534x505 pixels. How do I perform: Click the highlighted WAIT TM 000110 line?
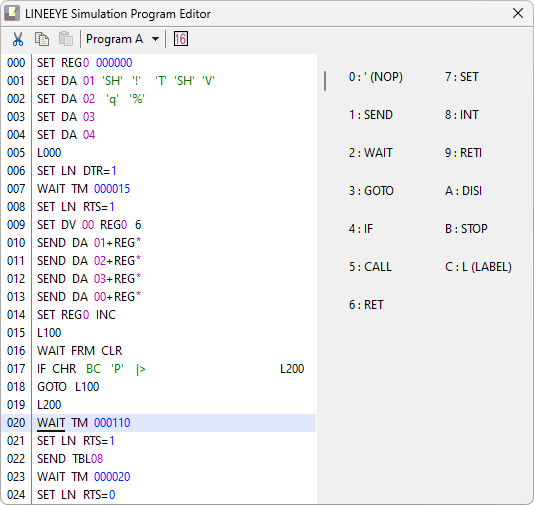click(x=159, y=423)
